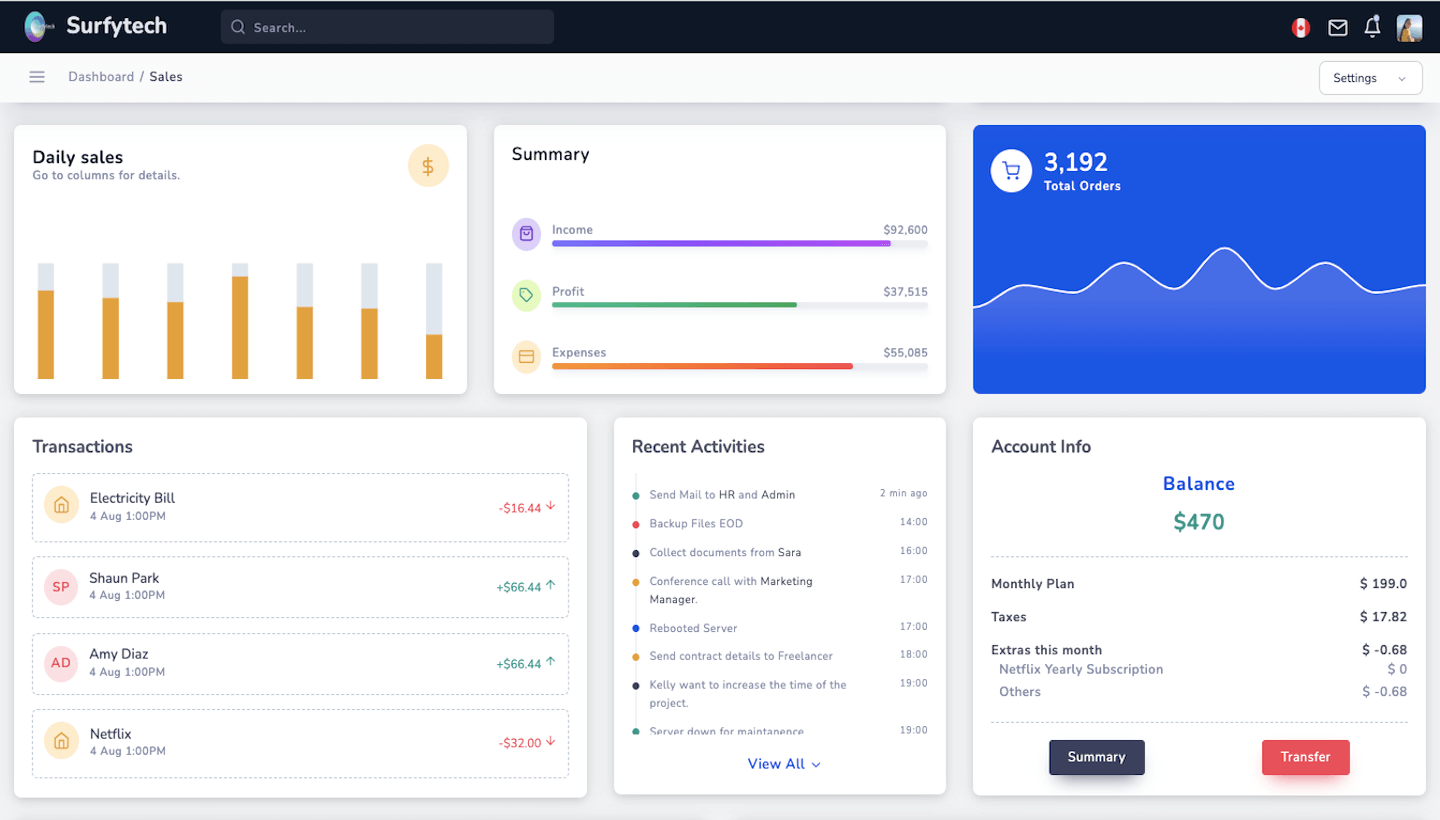This screenshot has height=820, width=1440.
Task: Click the Summary button in Account Info
Action: 1096,757
